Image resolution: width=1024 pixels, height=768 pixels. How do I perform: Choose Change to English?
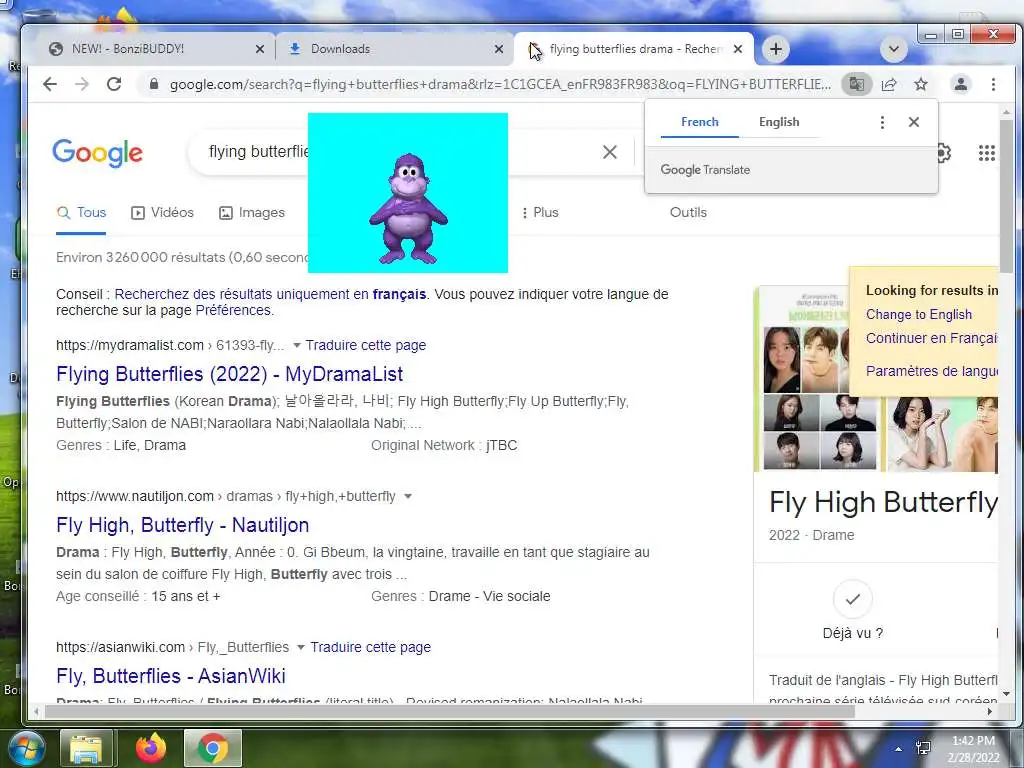point(918,315)
